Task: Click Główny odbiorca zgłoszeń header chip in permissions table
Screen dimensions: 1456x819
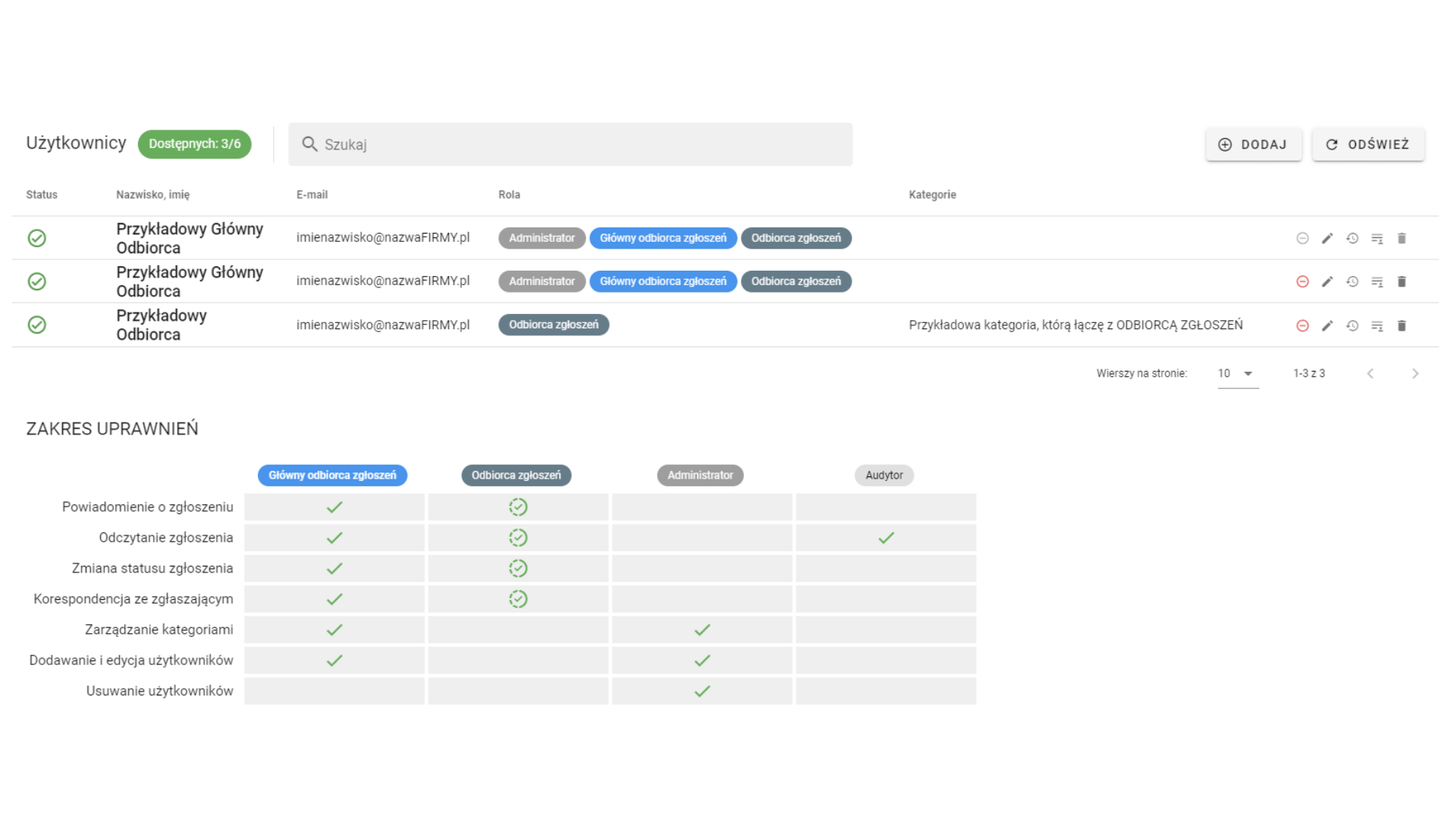Action: [332, 475]
